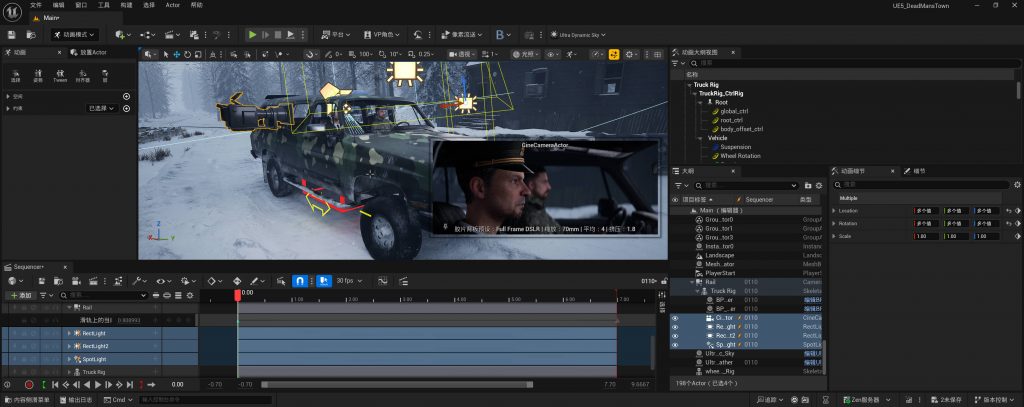Click the green Play button in main toolbar
The height and width of the screenshot is (407, 1024).
[x=253, y=34]
